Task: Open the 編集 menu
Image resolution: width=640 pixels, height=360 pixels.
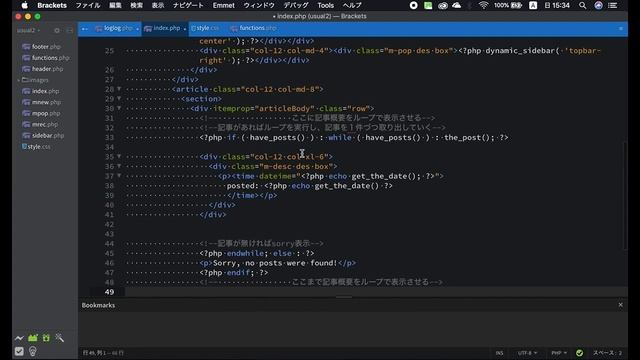Action: point(115,5)
